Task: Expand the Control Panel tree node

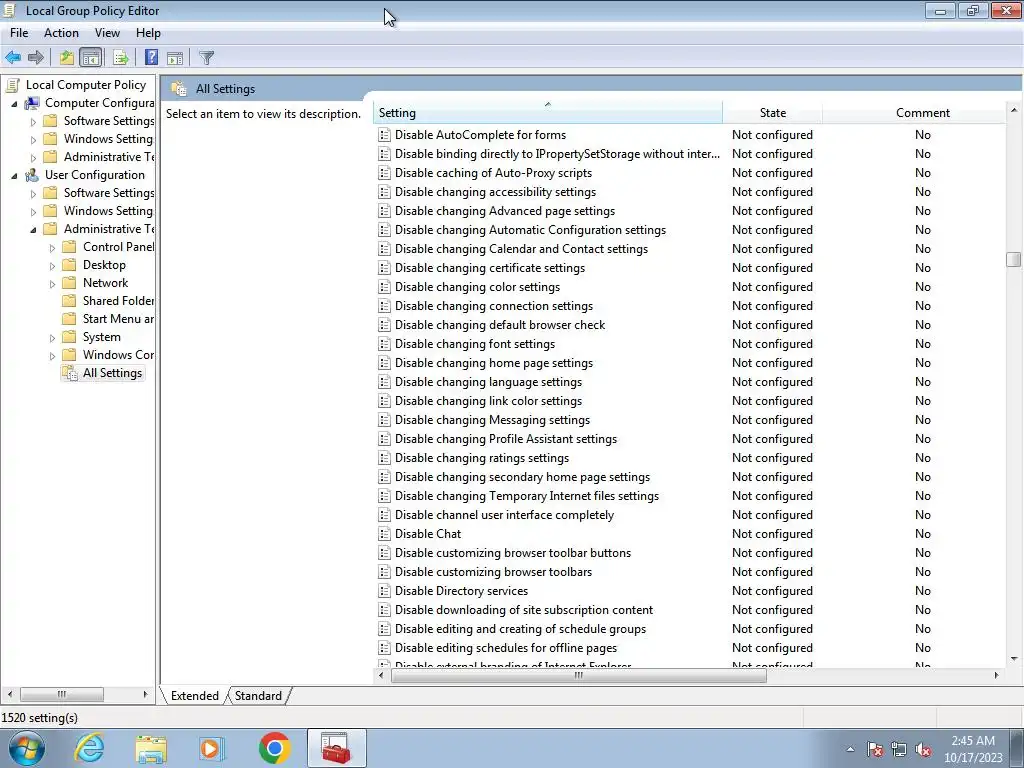Action: coord(52,248)
